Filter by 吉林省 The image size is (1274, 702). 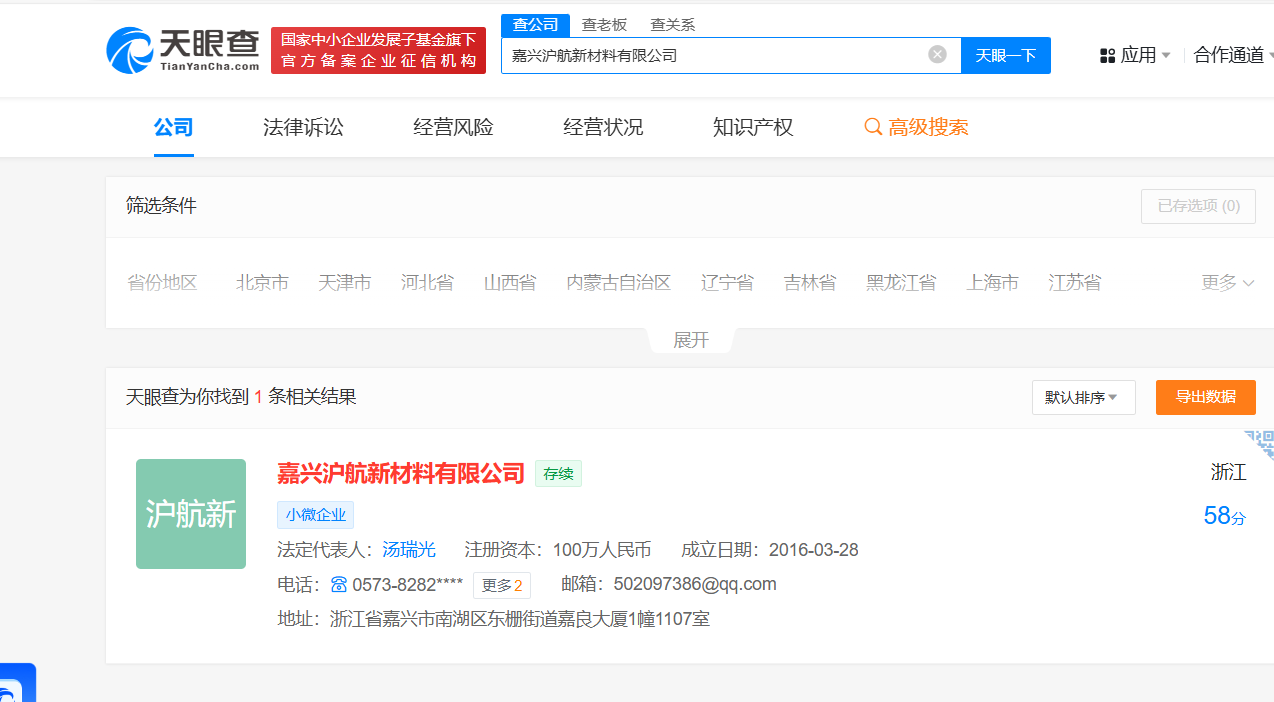[x=810, y=283]
